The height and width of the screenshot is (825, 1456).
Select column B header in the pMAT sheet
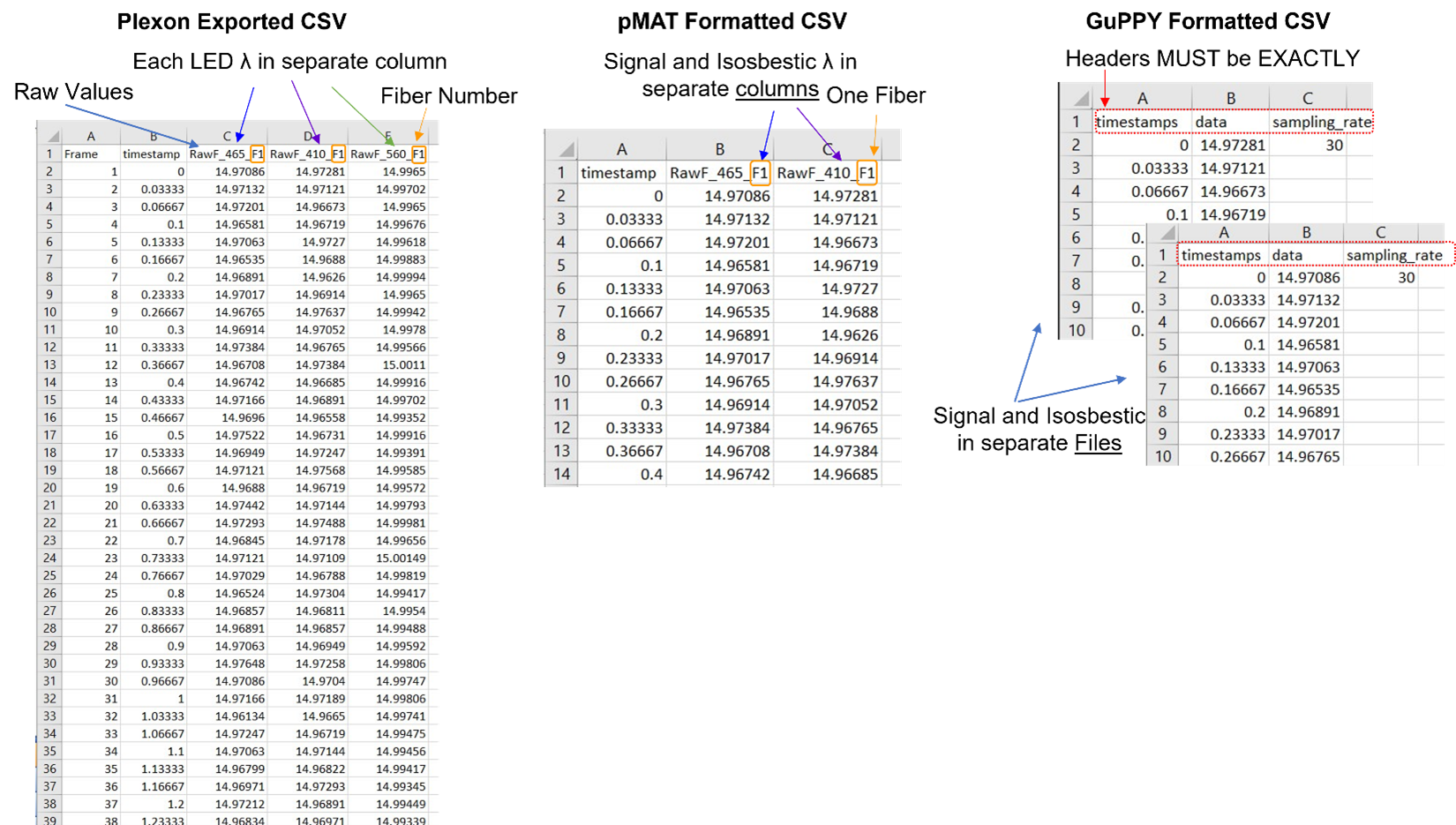click(x=720, y=149)
